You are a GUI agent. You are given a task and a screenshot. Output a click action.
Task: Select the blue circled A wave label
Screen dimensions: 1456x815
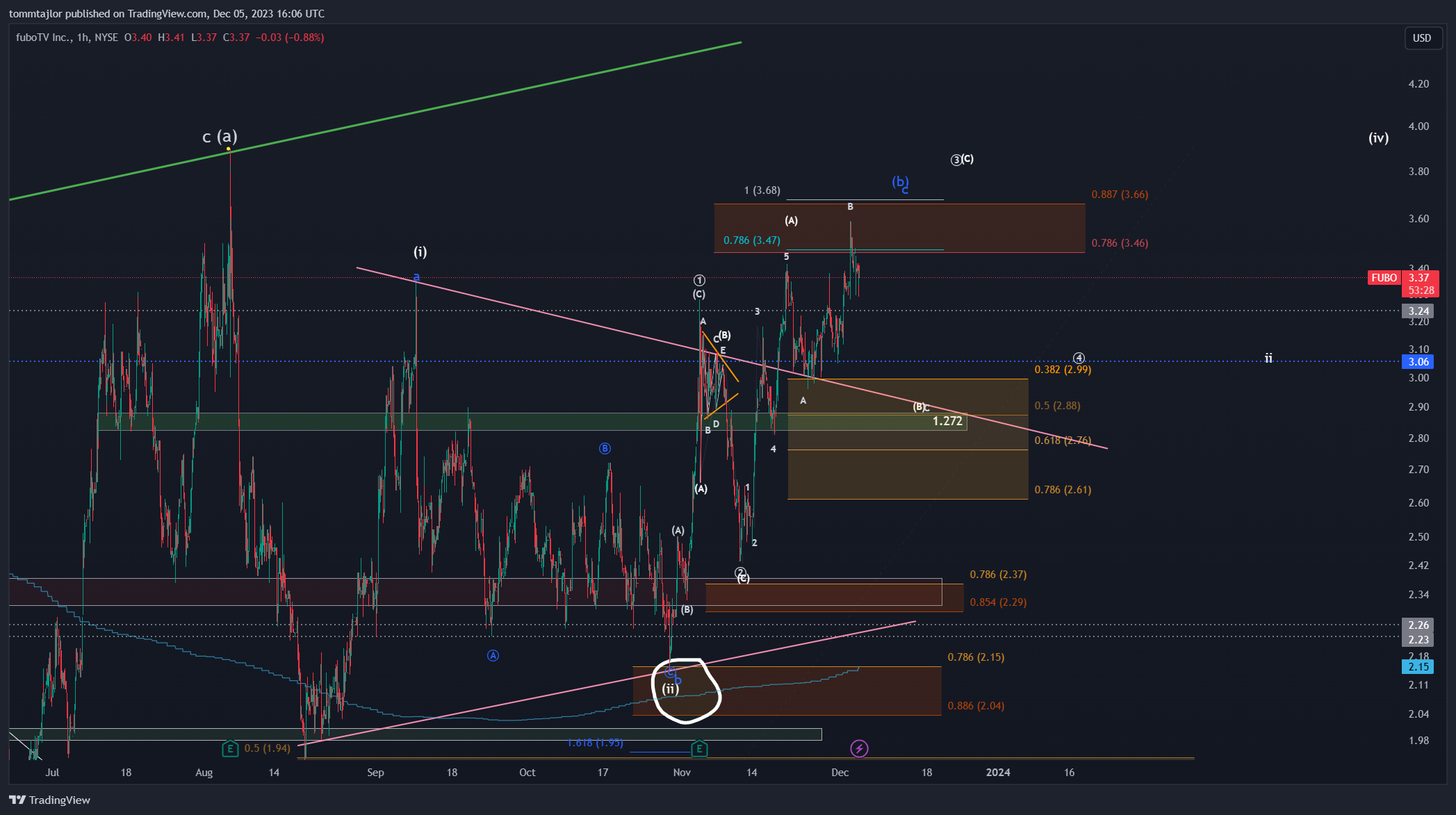coord(493,655)
